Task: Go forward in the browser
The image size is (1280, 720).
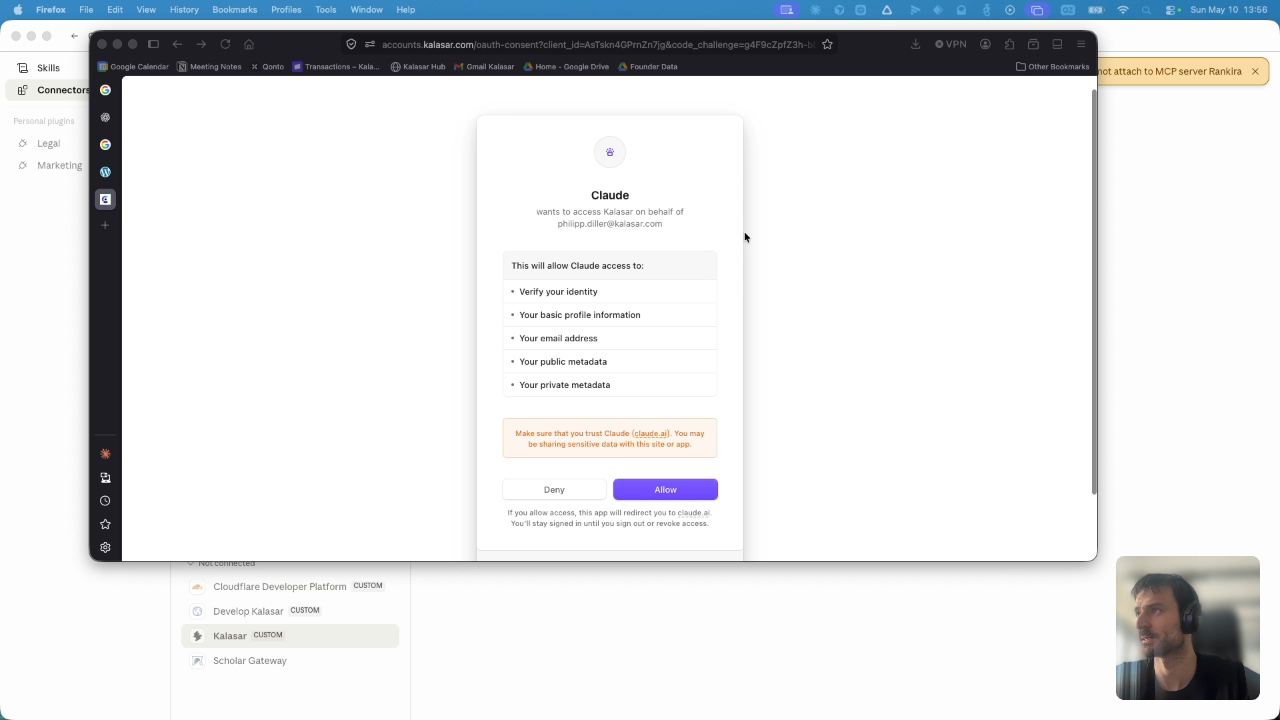Action: 201,44
